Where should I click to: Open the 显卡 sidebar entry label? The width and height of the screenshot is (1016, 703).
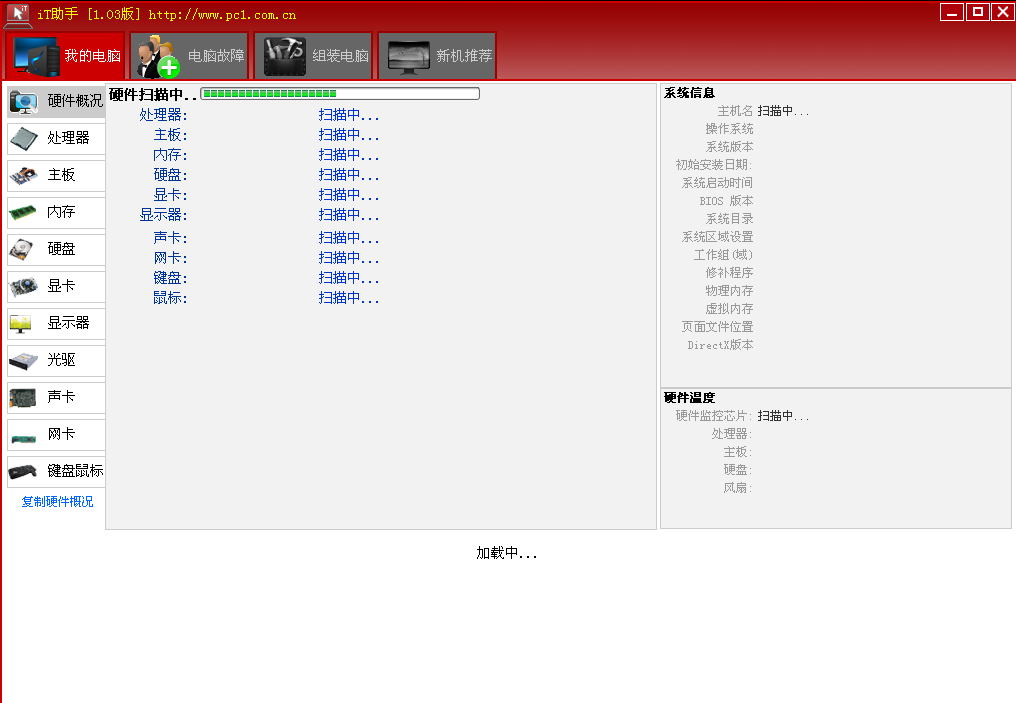point(62,286)
